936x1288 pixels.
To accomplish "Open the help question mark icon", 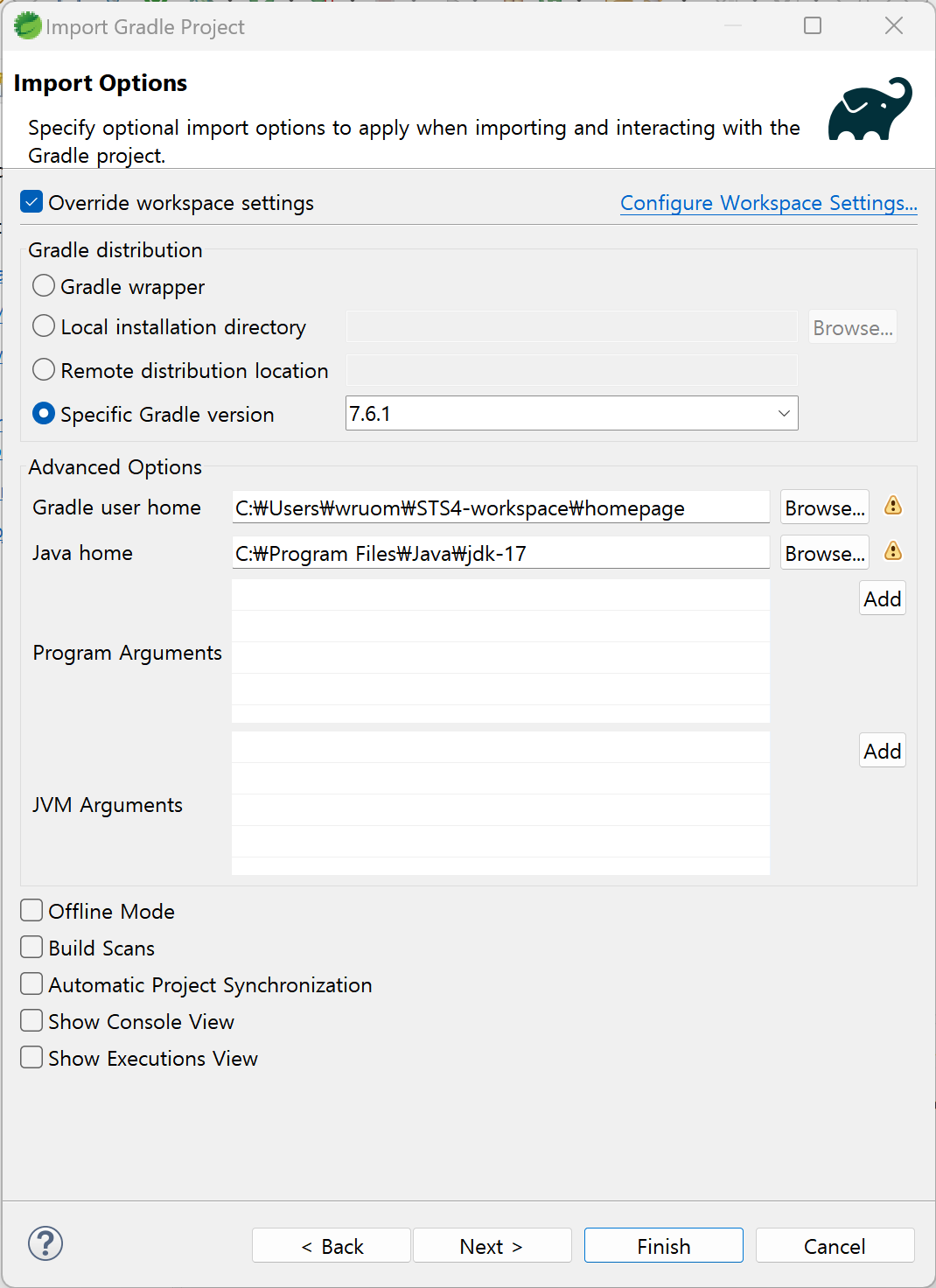I will click(45, 1243).
